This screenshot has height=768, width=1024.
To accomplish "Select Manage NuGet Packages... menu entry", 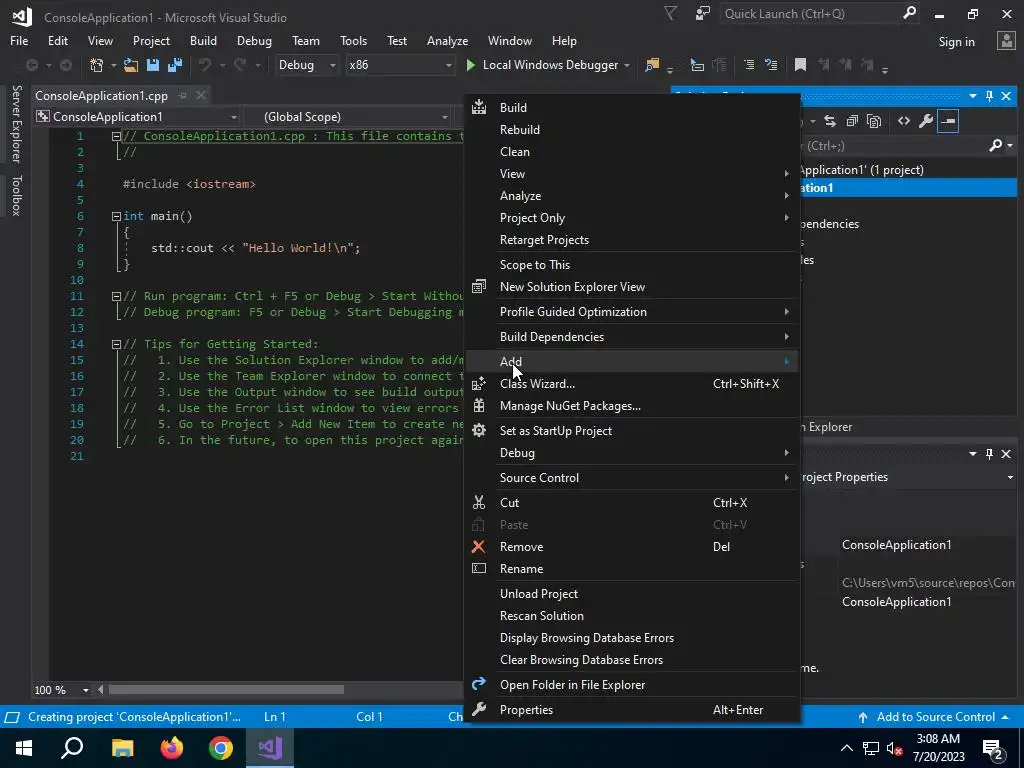I will 632,406.
